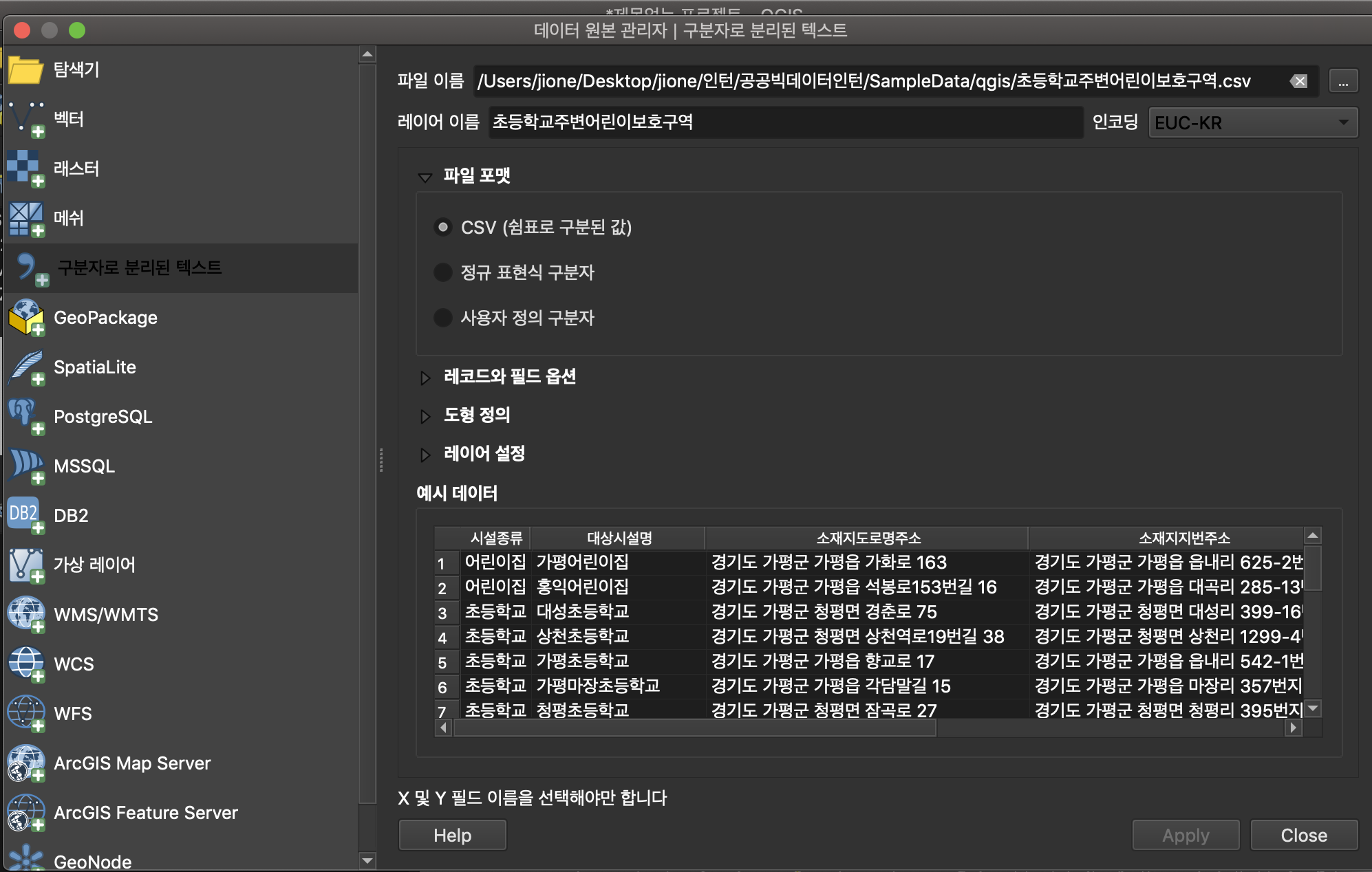Select 사용자 정의 구분자 radio option

coord(443,318)
